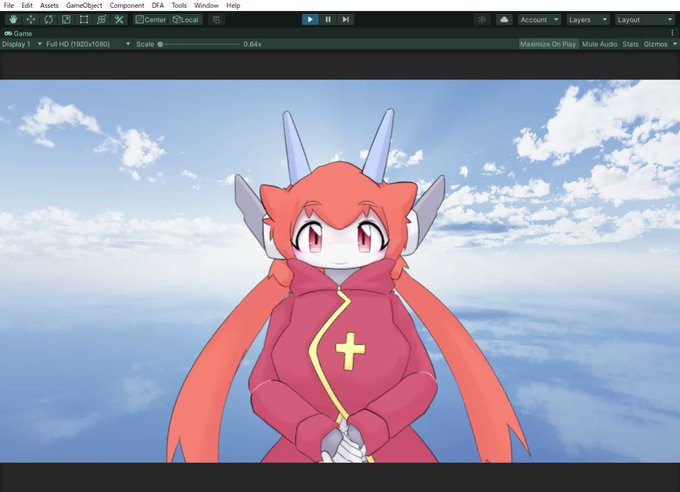Open the Layout dropdown
The width and height of the screenshot is (680, 492).
pyautogui.click(x=645, y=20)
